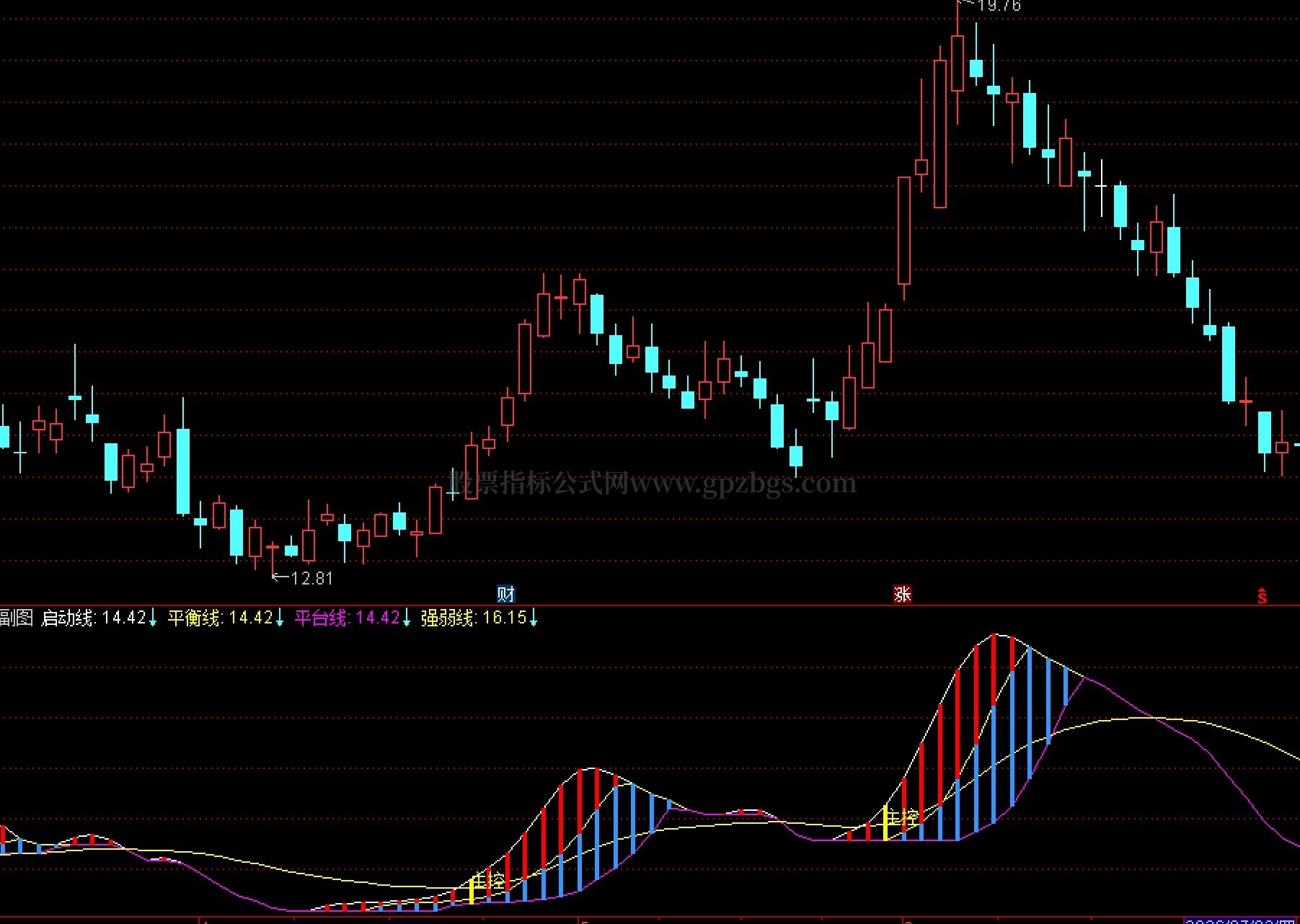Viewport: 1300px width, 924px height.
Task: Click the white doji candle after the peak
Action: click(1102, 187)
